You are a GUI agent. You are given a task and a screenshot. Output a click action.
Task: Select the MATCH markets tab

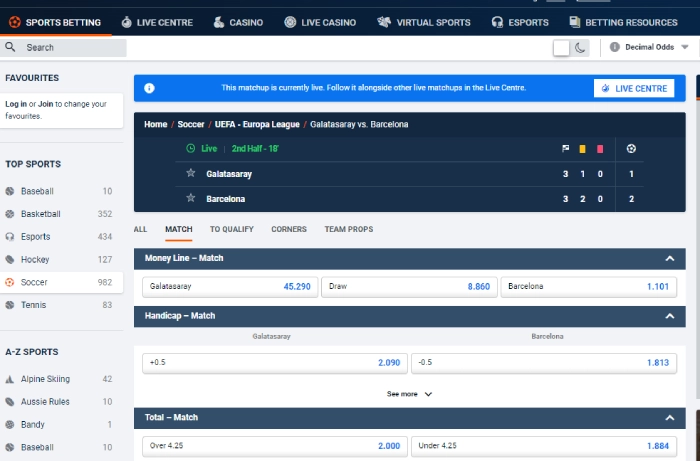click(x=179, y=229)
